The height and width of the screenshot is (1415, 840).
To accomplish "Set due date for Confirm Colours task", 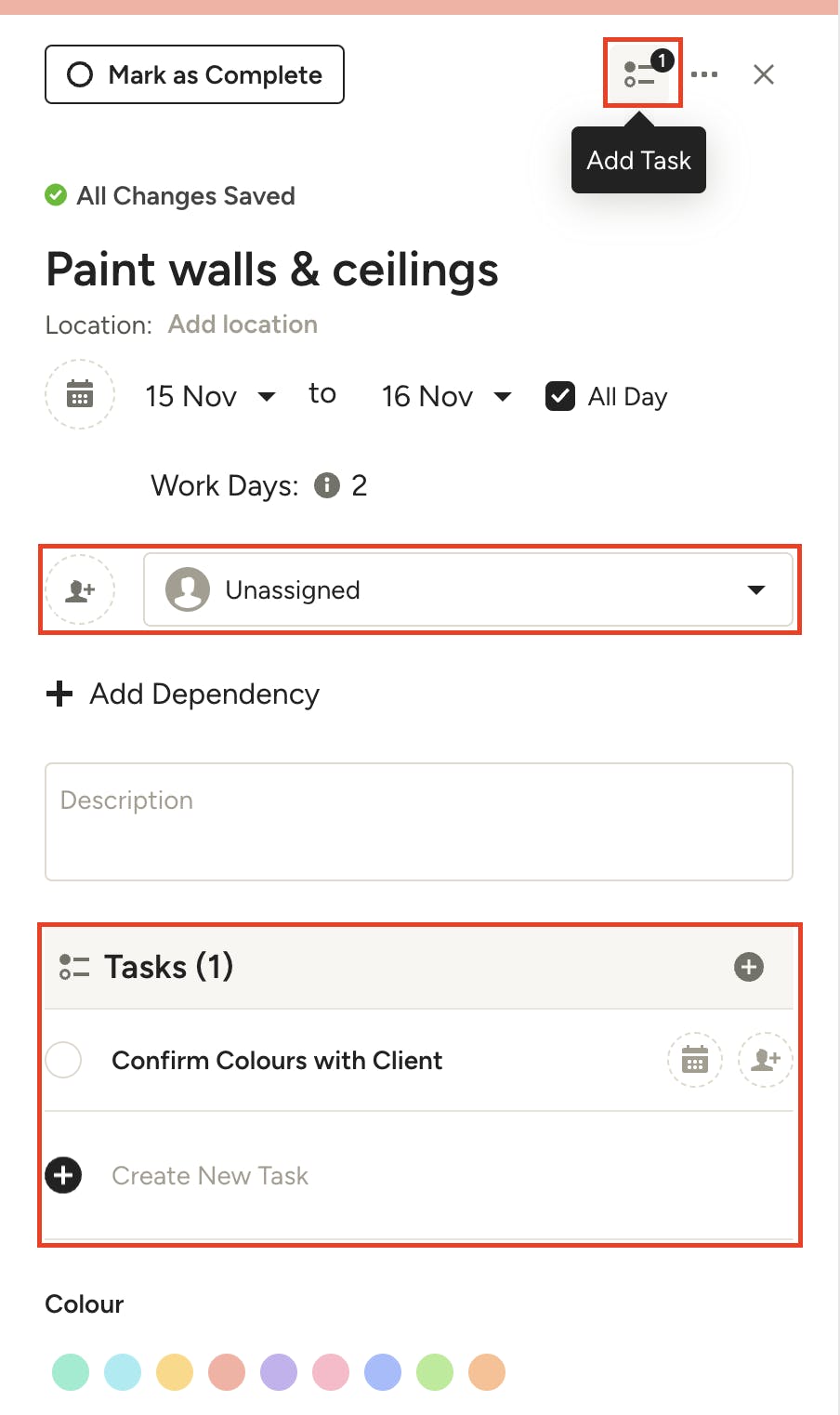I will click(x=694, y=1060).
